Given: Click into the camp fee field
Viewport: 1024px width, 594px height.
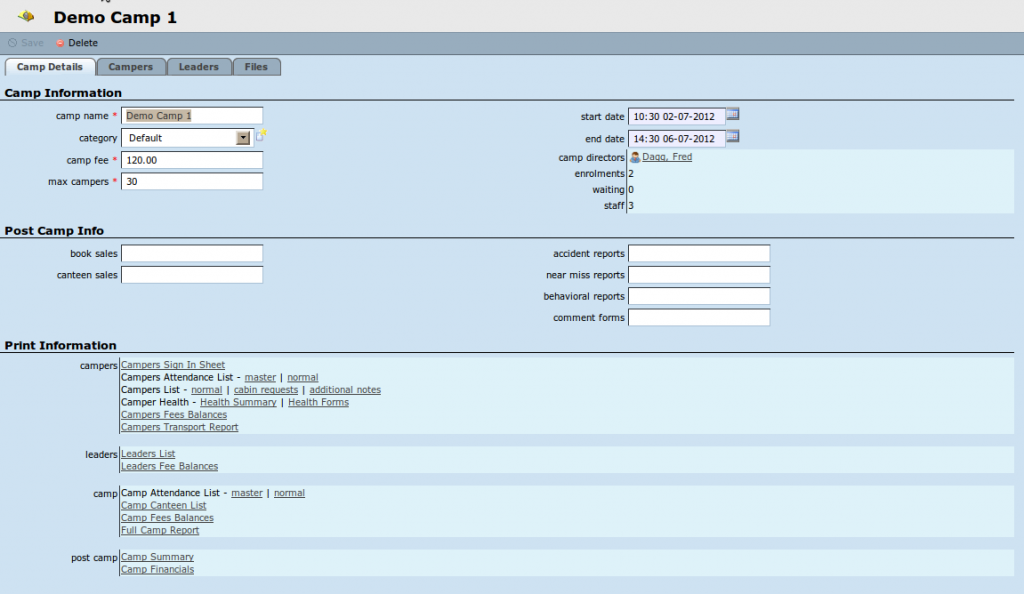Looking at the screenshot, I should tap(192, 160).
